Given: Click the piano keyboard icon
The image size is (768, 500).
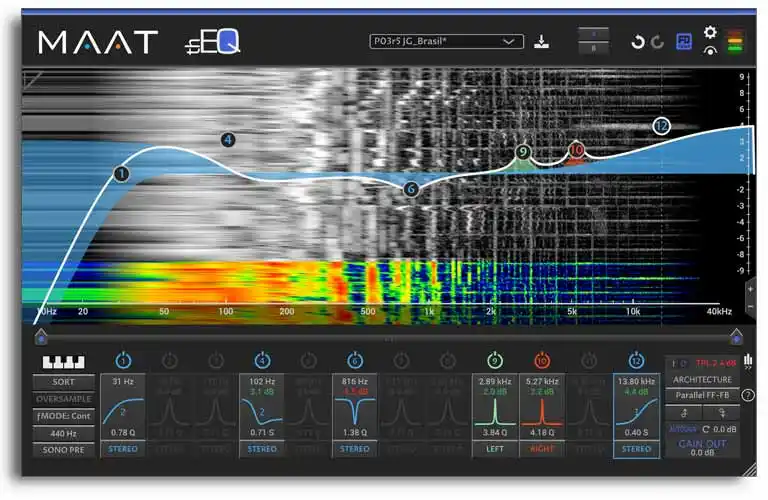Looking at the screenshot, I should 63,362.
